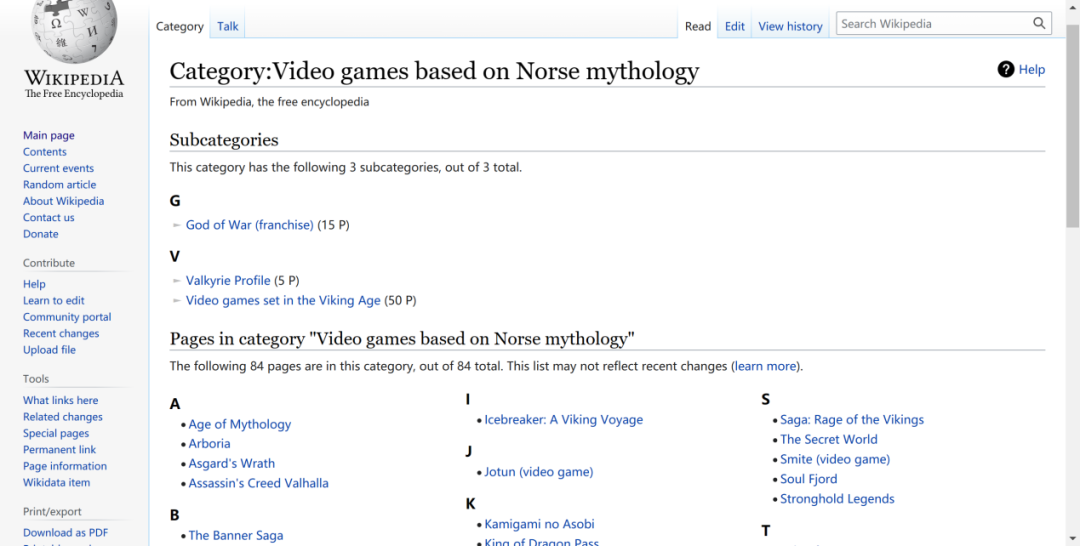Open About Wikipedia link
Image resolution: width=1080 pixels, height=546 pixels.
click(63, 202)
